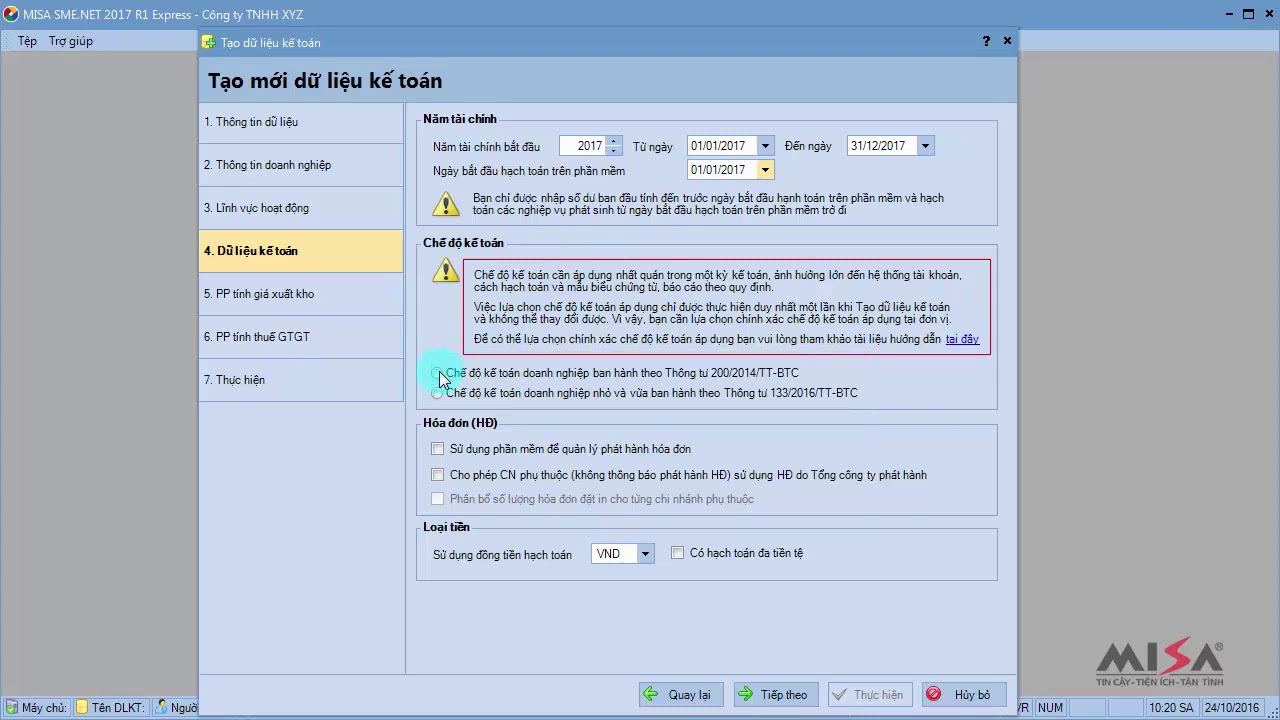
Task: Open Ngày bắt đầu hạch toán date dropdown
Action: click(x=765, y=170)
